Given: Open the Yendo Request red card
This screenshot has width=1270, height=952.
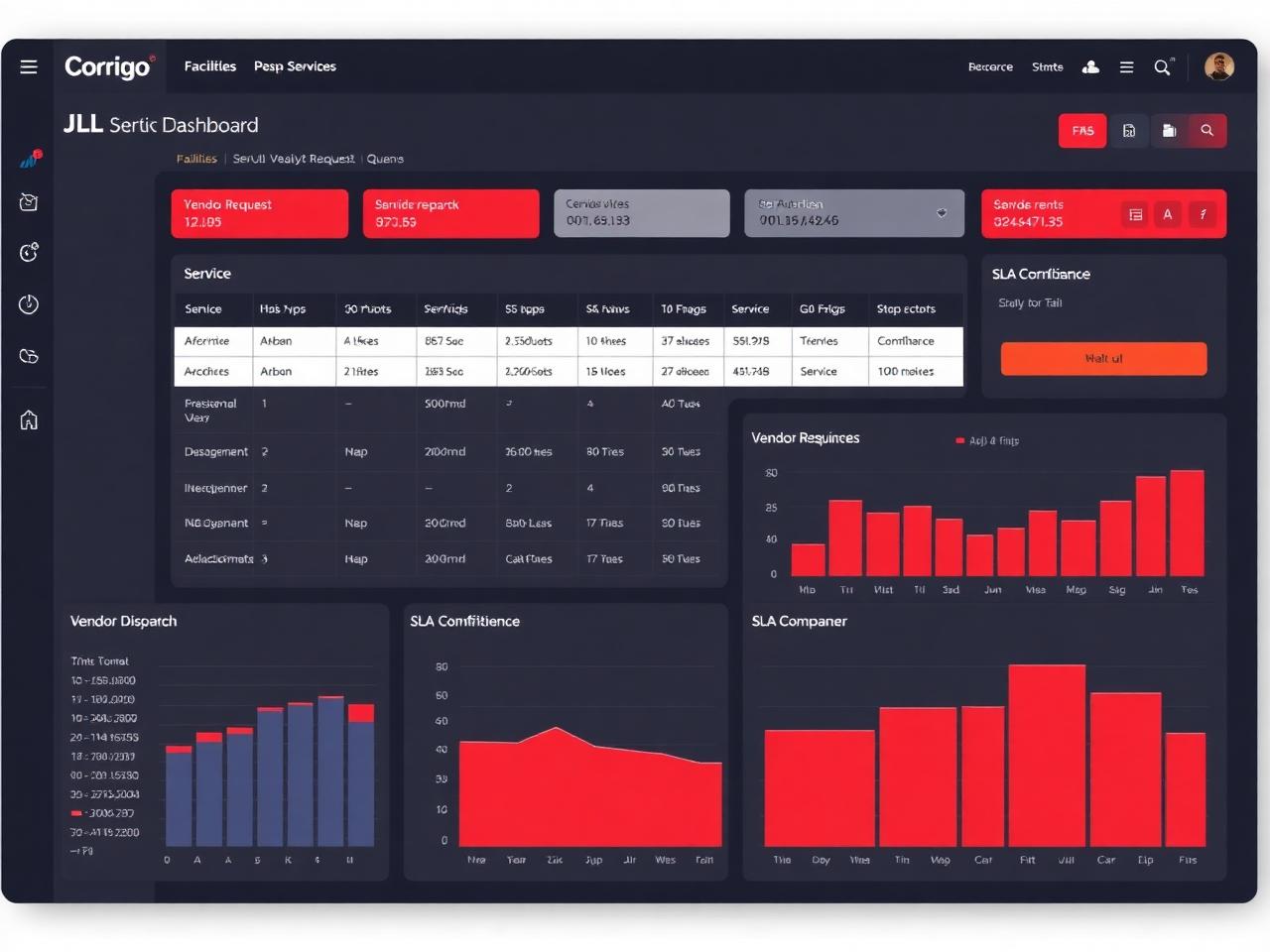Looking at the screenshot, I should [260, 213].
